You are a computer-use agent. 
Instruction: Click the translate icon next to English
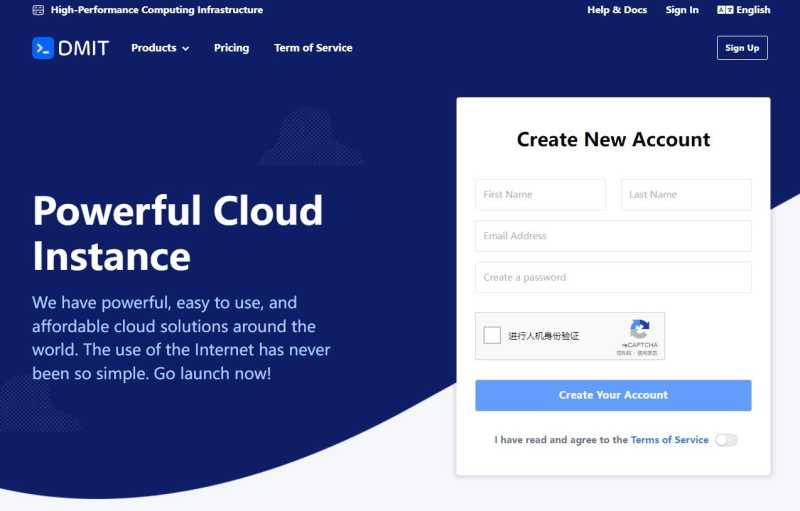point(725,10)
